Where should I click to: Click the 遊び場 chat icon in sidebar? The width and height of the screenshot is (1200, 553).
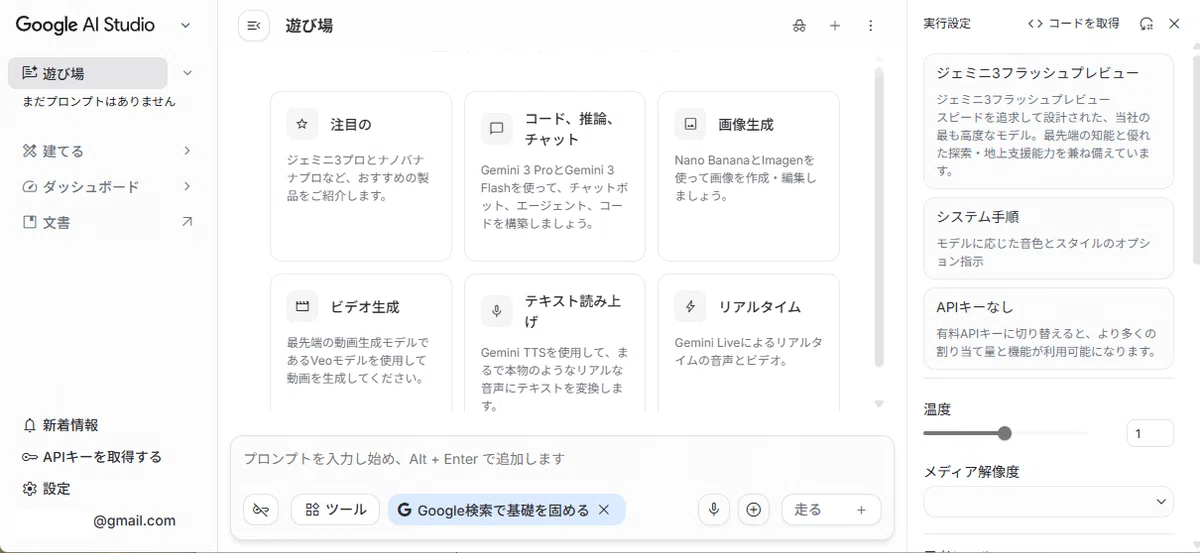30,73
